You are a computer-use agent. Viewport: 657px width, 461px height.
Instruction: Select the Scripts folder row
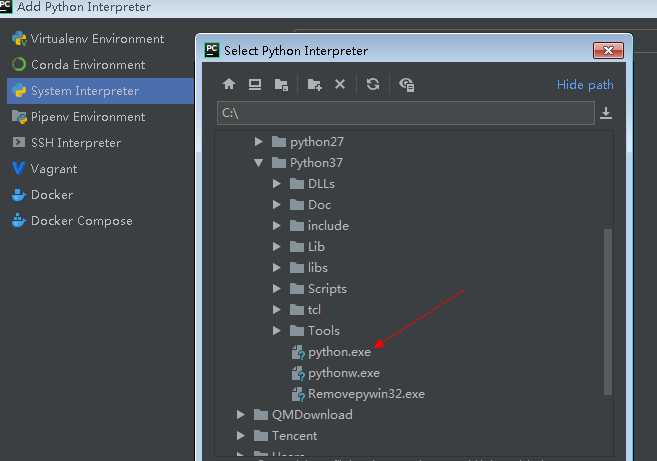[x=327, y=289]
